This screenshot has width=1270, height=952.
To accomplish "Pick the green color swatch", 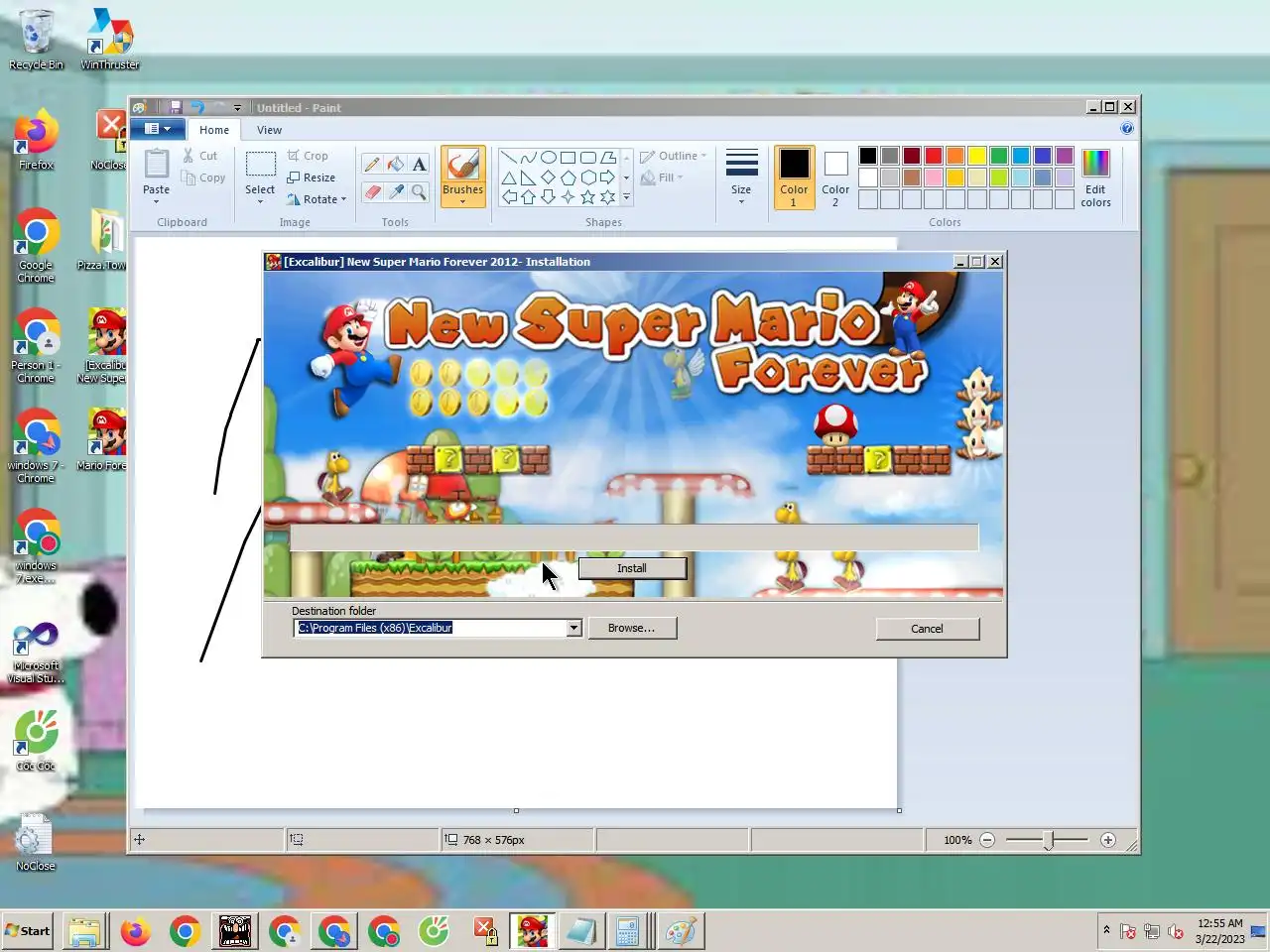I will (x=999, y=156).
